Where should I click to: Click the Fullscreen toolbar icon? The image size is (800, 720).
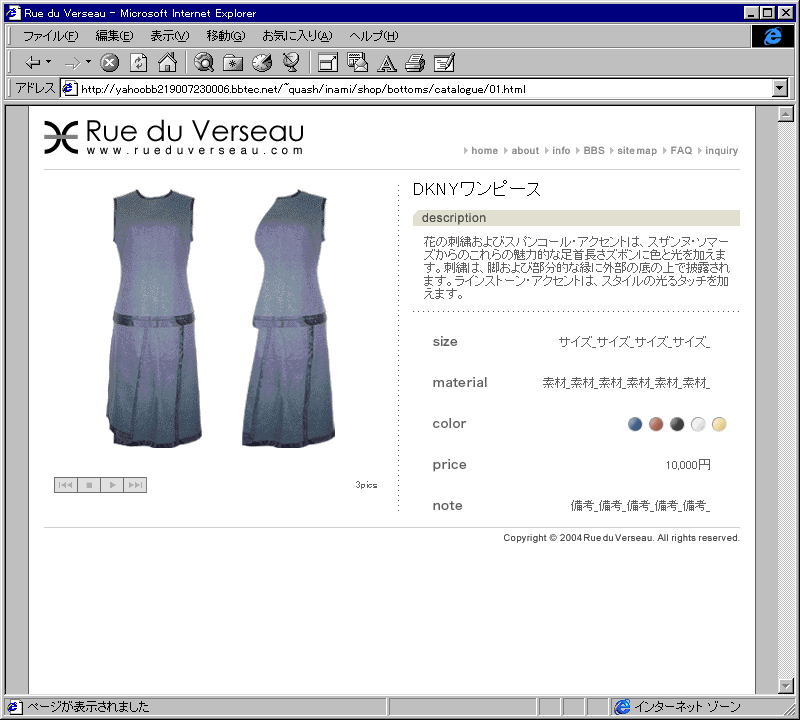pyautogui.click(x=328, y=63)
